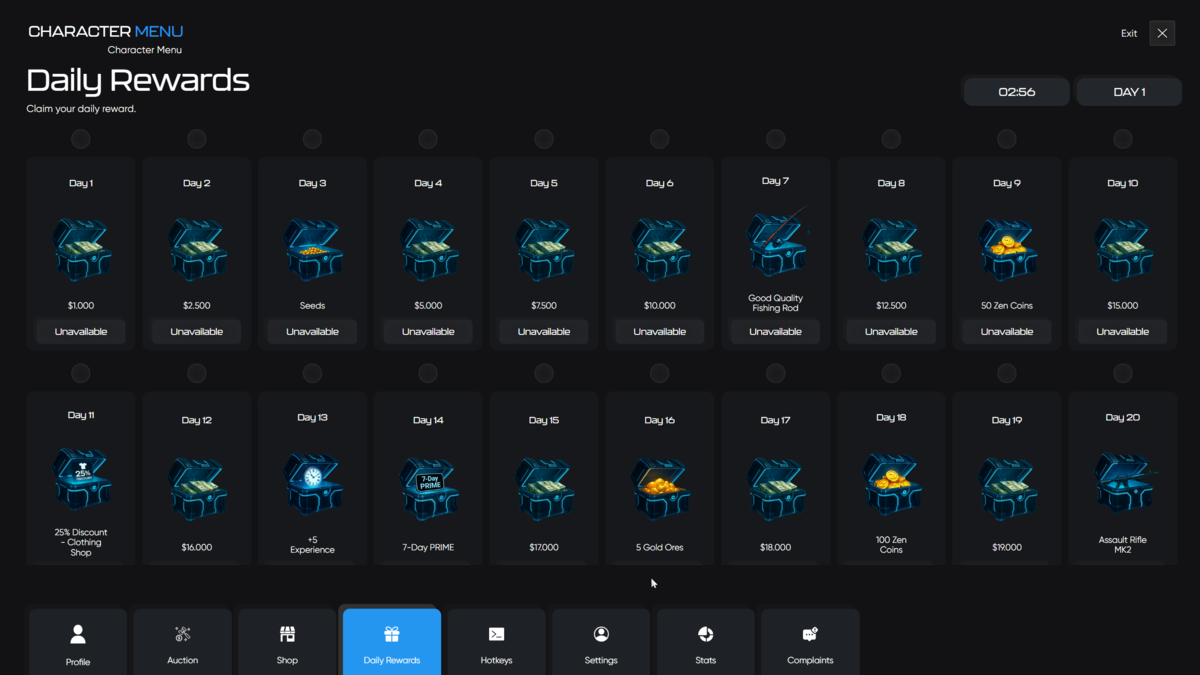Toggle the circle indicator above Day 11

(81, 374)
